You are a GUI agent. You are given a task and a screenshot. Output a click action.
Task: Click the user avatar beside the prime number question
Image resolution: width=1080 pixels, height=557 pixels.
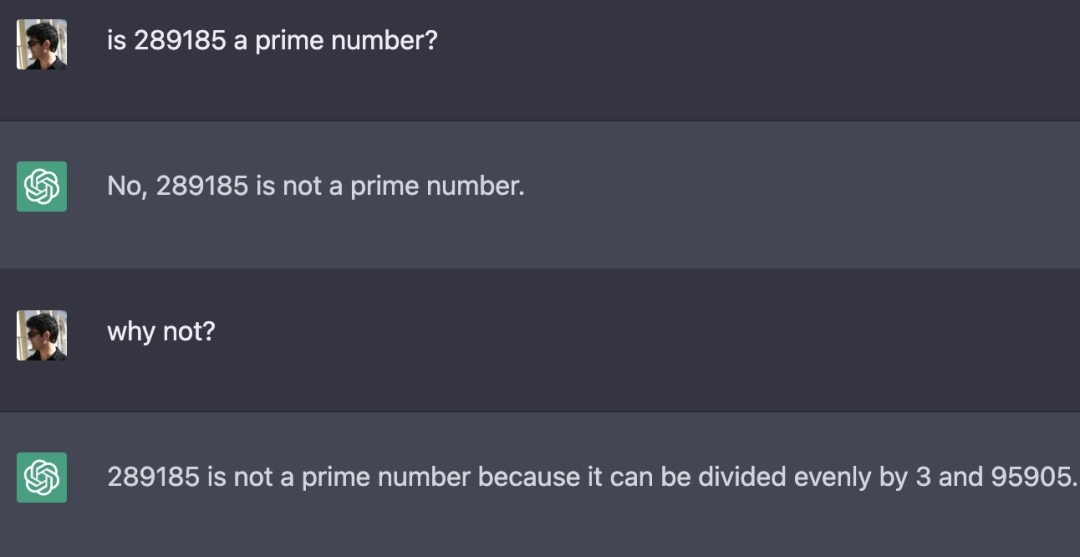42,44
